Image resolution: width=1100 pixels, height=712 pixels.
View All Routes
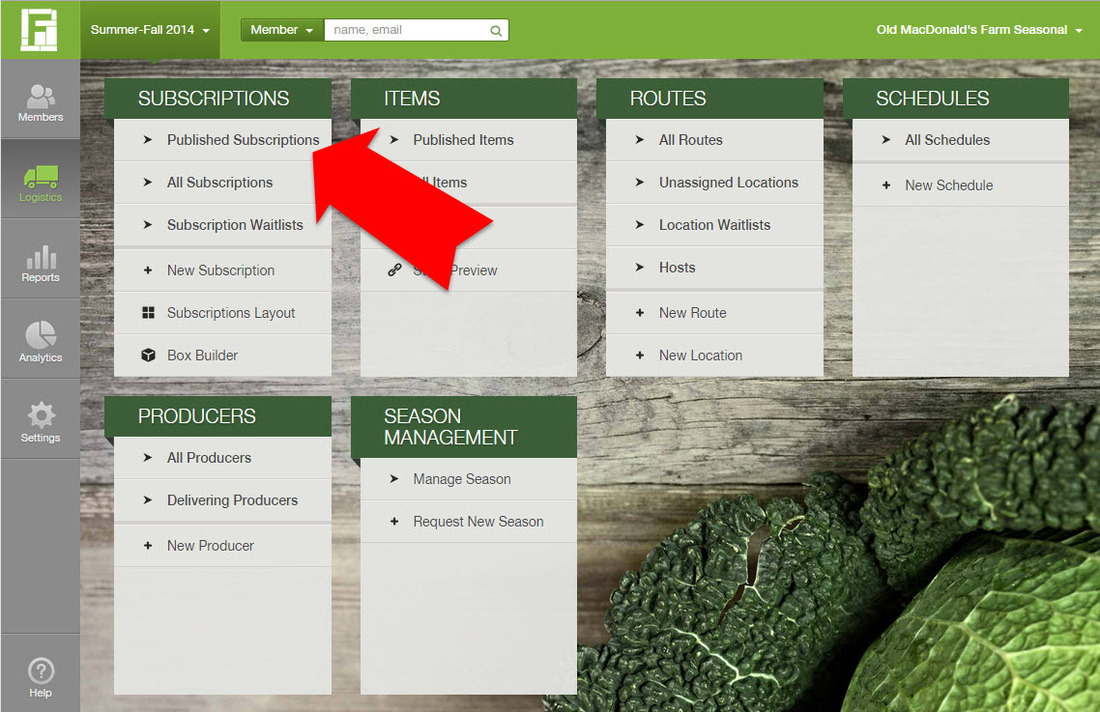(x=714, y=140)
